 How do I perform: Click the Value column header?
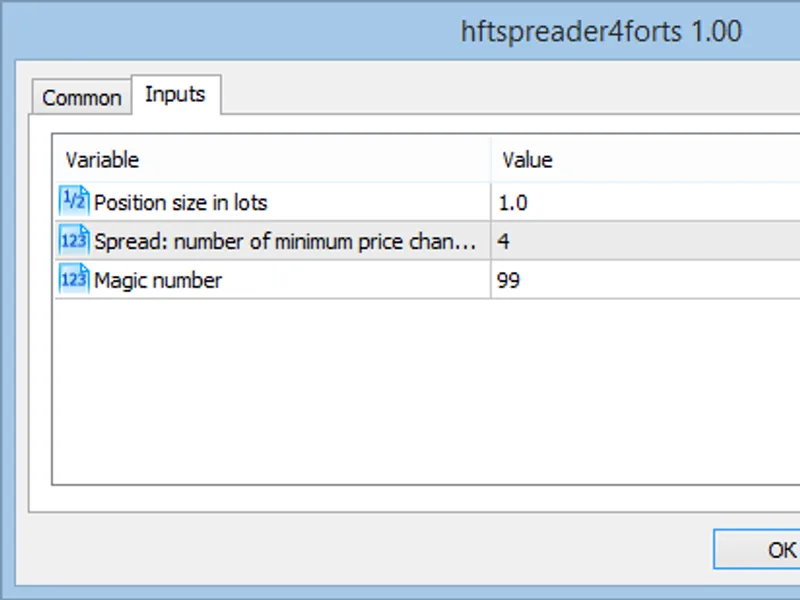tap(645, 160)
